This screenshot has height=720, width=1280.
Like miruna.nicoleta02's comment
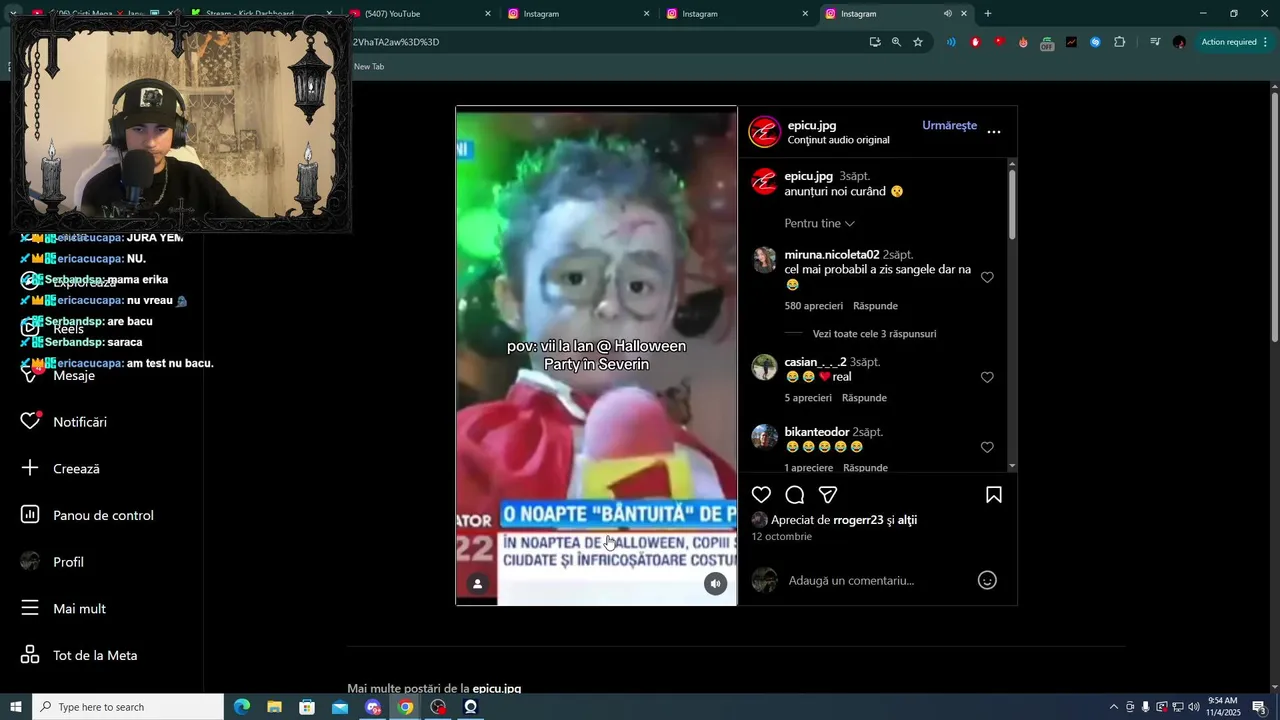[x=987, y=277]
